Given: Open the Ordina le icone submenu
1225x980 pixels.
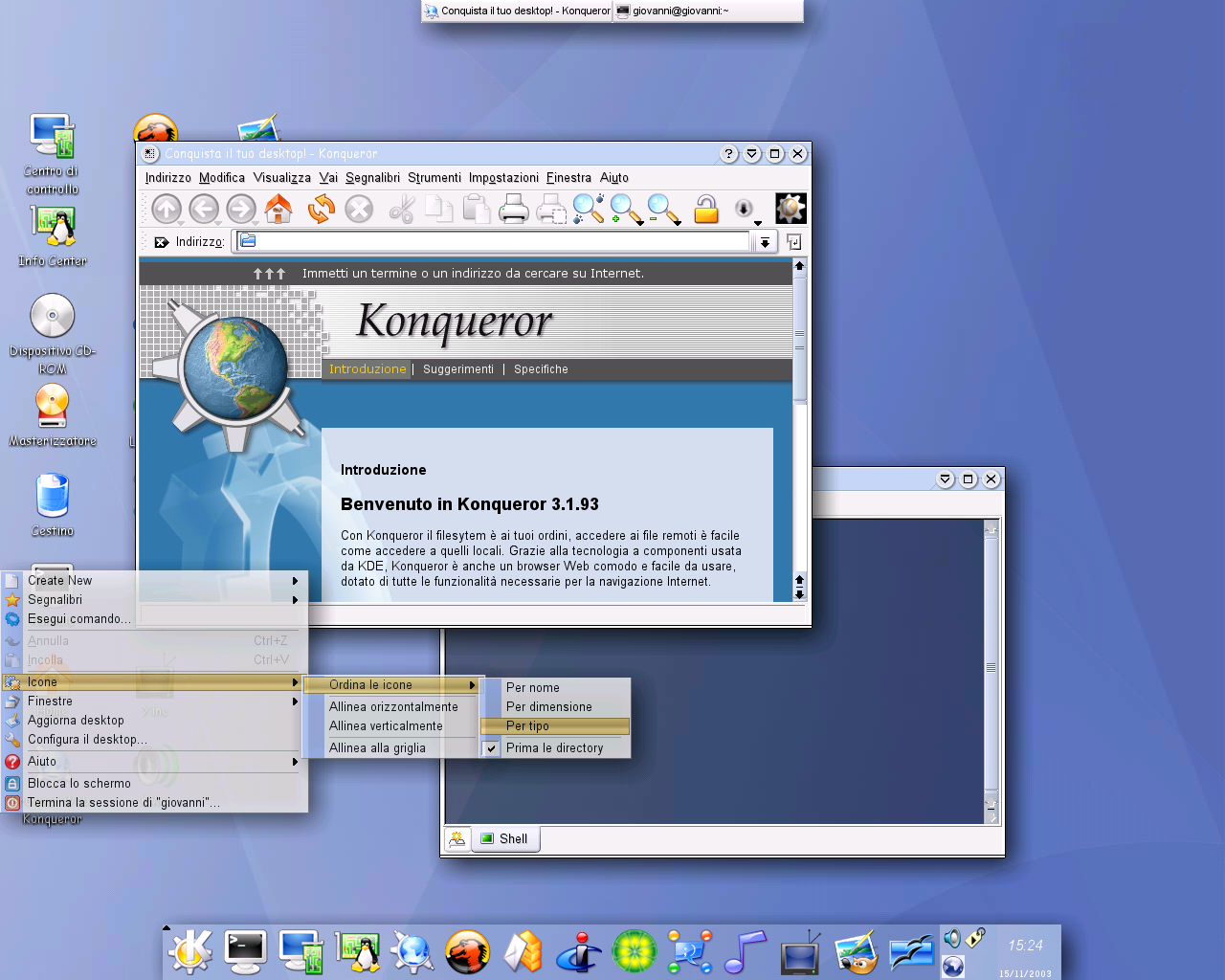Looking at the screenshot, I should click(x=390, y=685).
